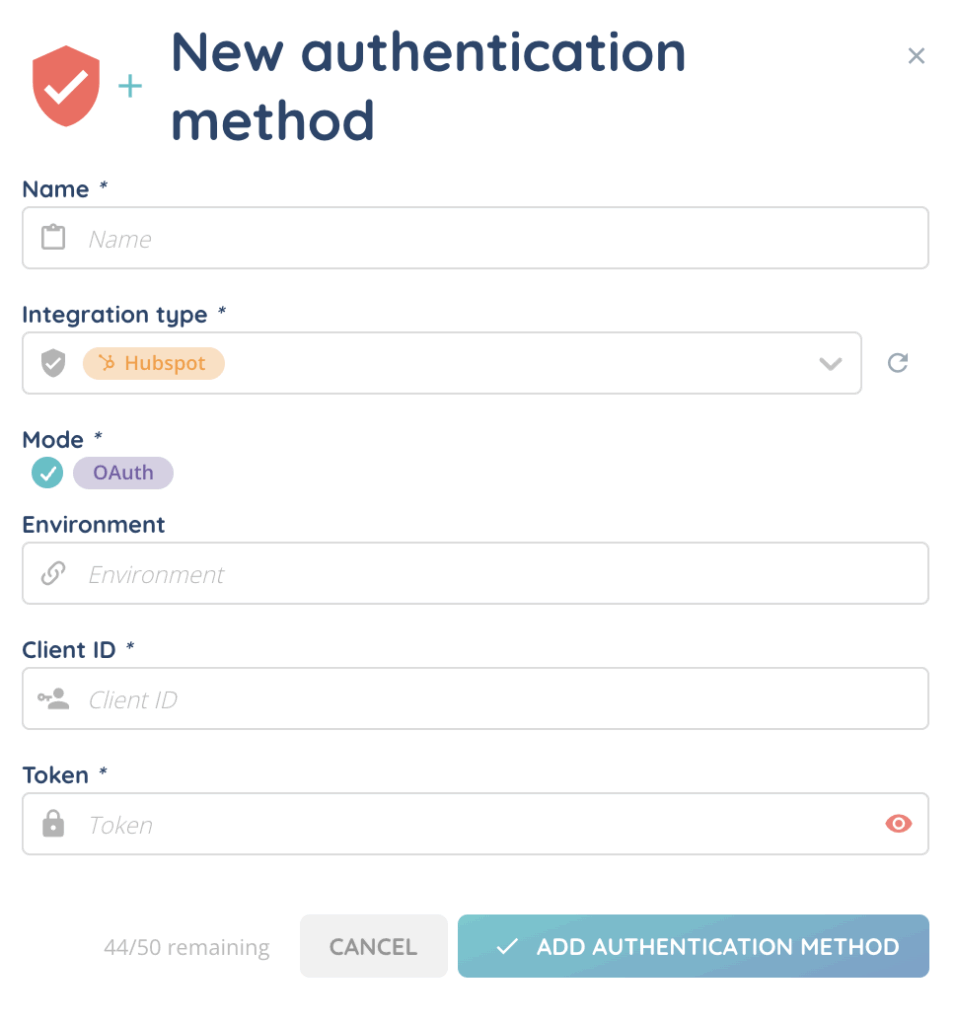Viewport: 957px width, 1024px height.
Task: Click the link icon in Environment field
Action: (53, 574)
